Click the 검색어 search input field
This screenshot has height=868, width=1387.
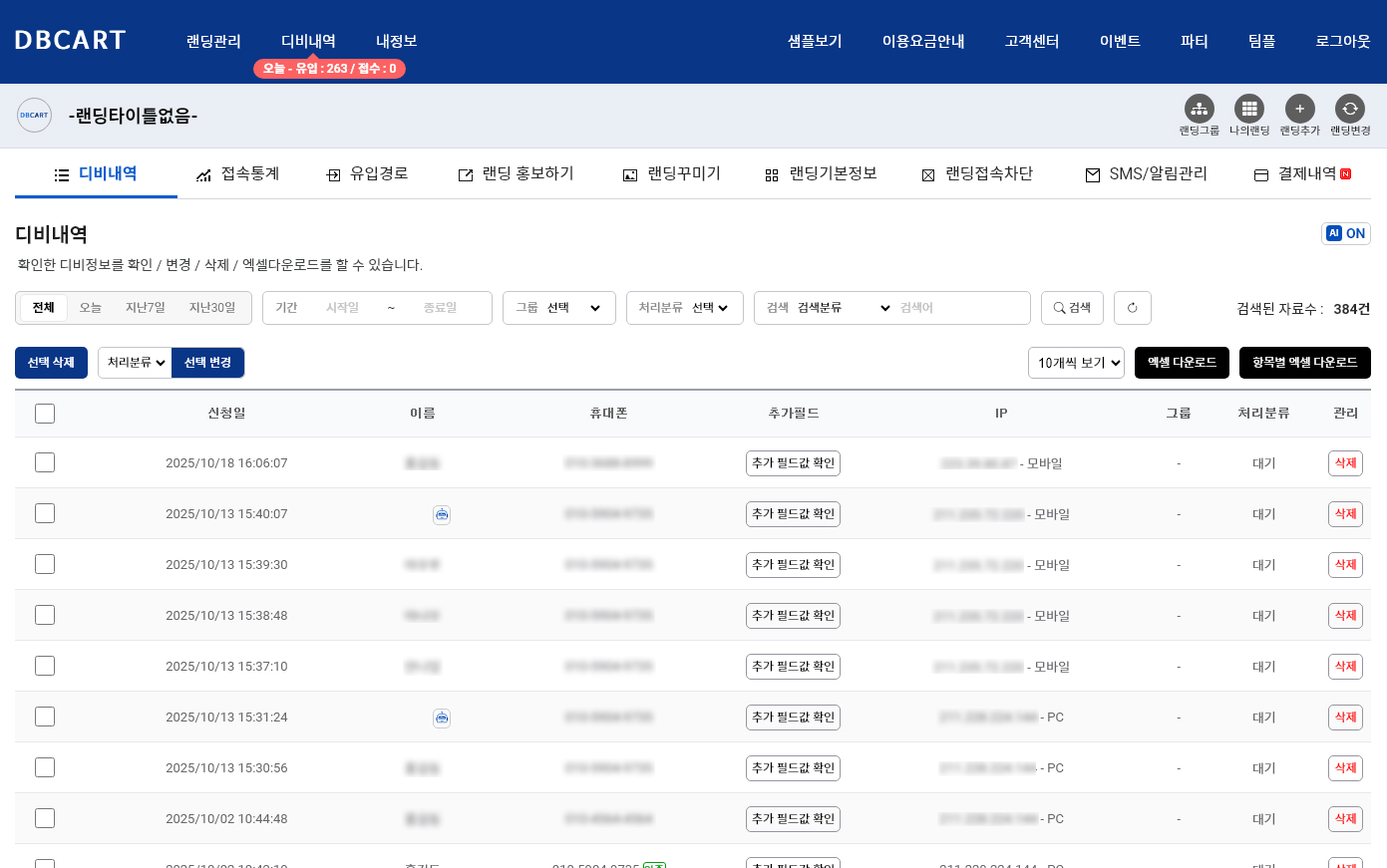tap(959, 308)
